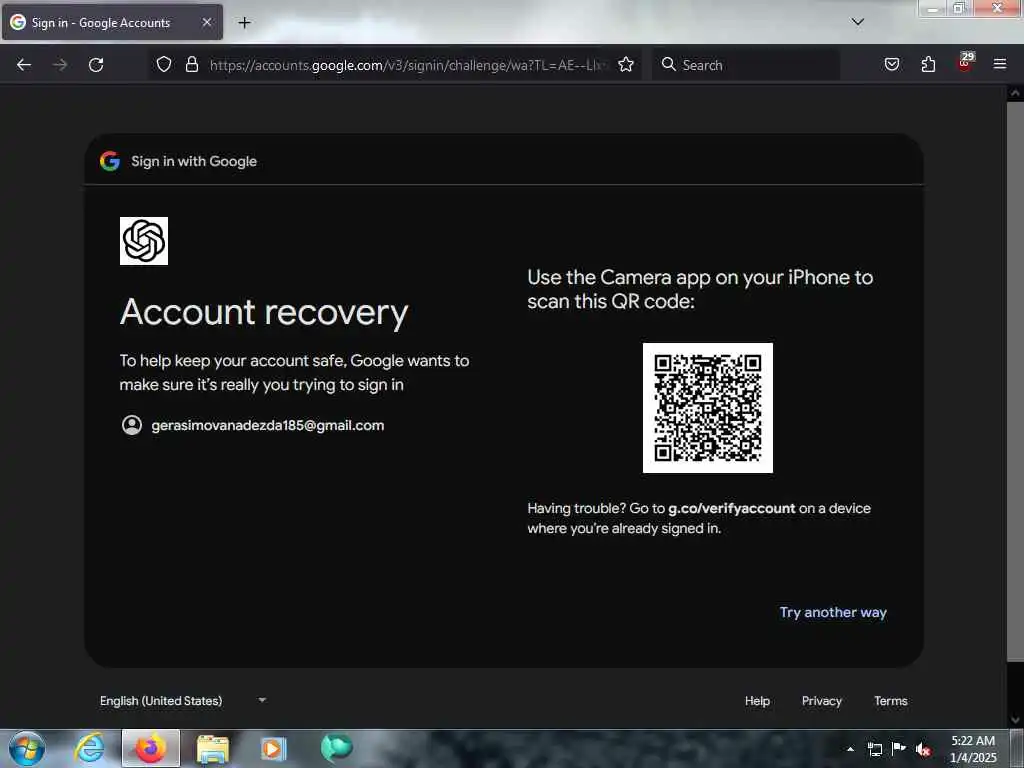Show site security padlock info

(191, 64)
